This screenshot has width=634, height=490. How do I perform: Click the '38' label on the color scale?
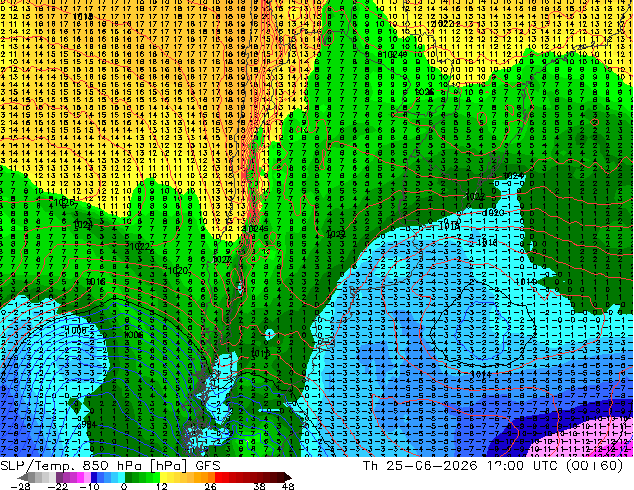pos(260,486)
